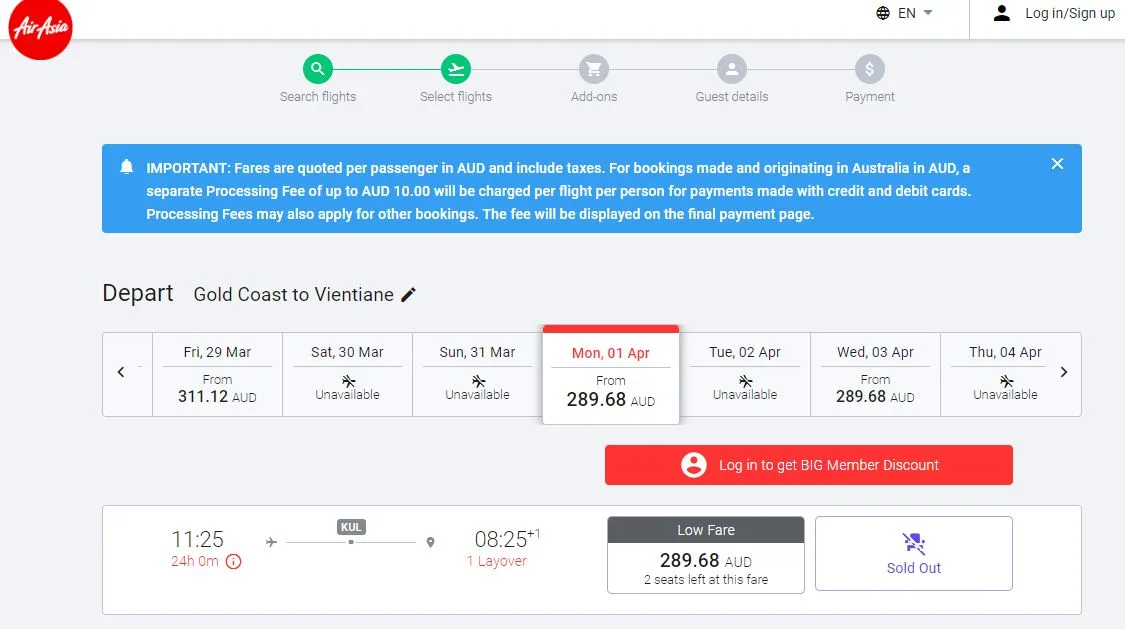Open flight duration info icon
1125x629 pixels.
(x=234, y=562)
